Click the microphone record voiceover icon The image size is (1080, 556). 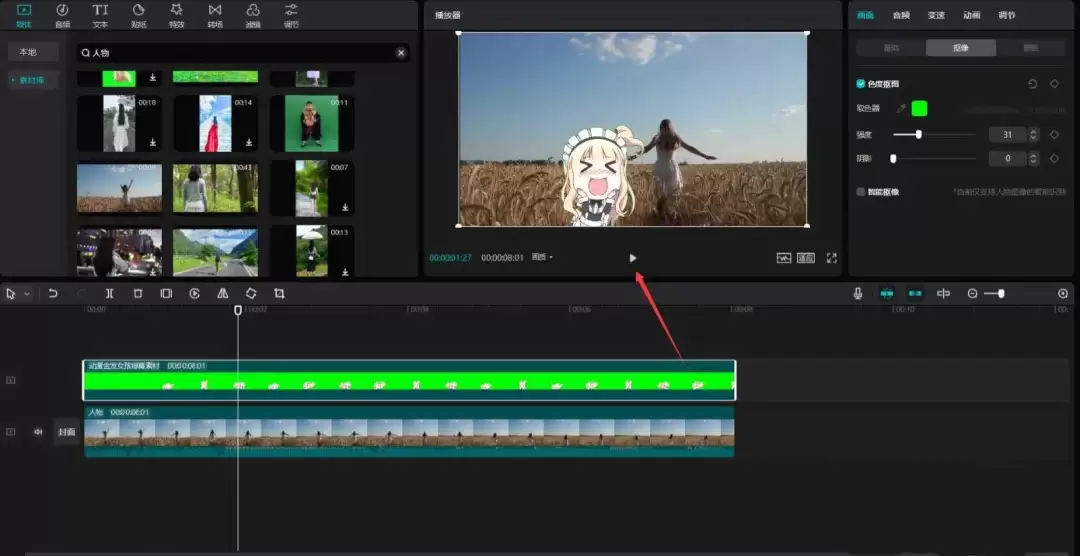857,294
